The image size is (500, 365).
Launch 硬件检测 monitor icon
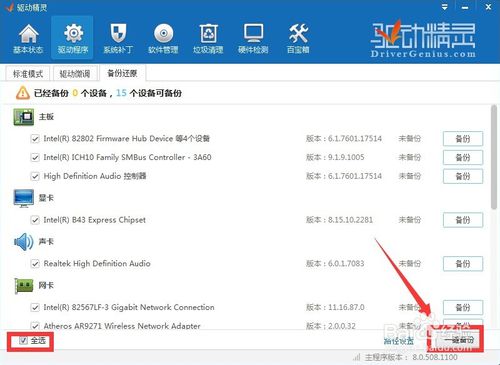click(x=253, y=39)
